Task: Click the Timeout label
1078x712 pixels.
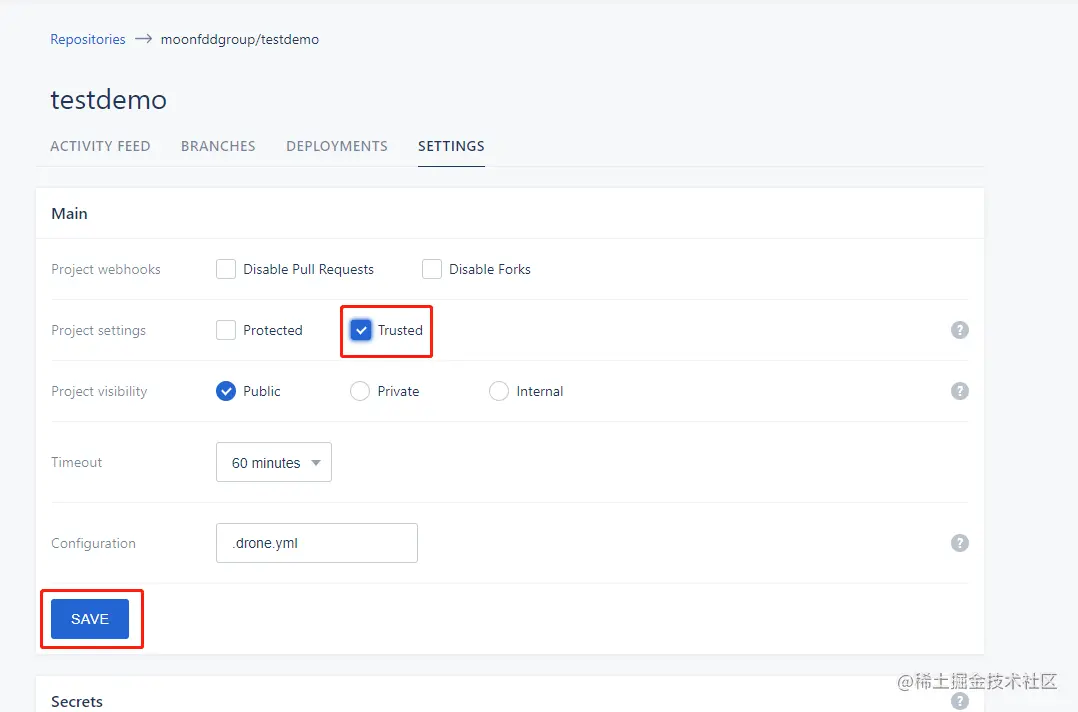Action: [x=76, y=462]
